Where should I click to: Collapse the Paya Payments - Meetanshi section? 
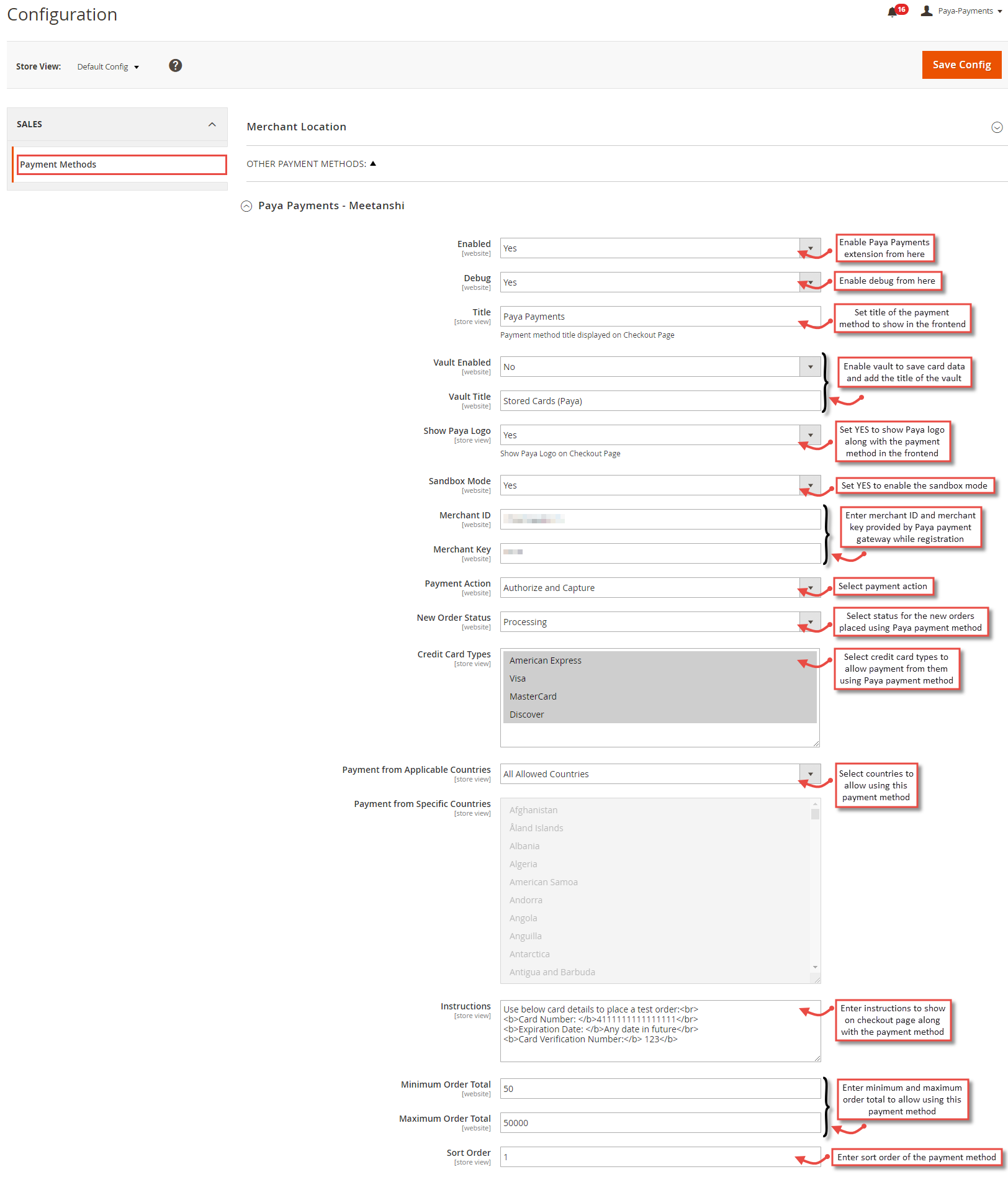pyautogui.click(x=246, y=206)
